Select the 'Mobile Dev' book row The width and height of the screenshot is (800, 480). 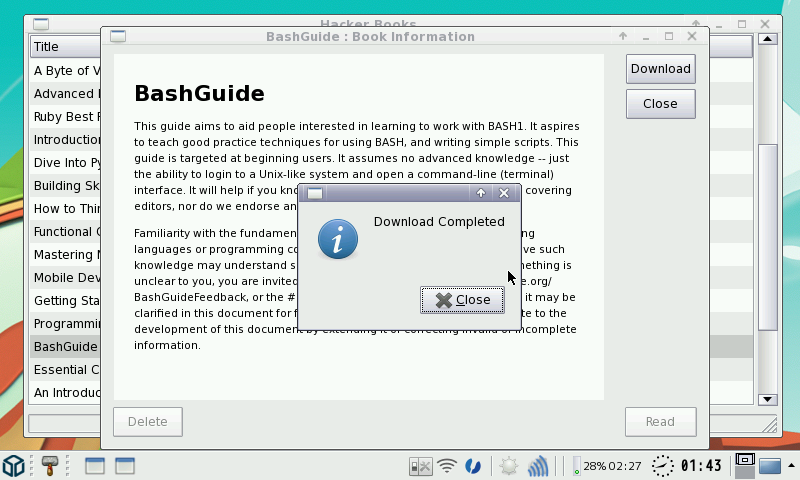pyautogui.click(x=65, y=277)
